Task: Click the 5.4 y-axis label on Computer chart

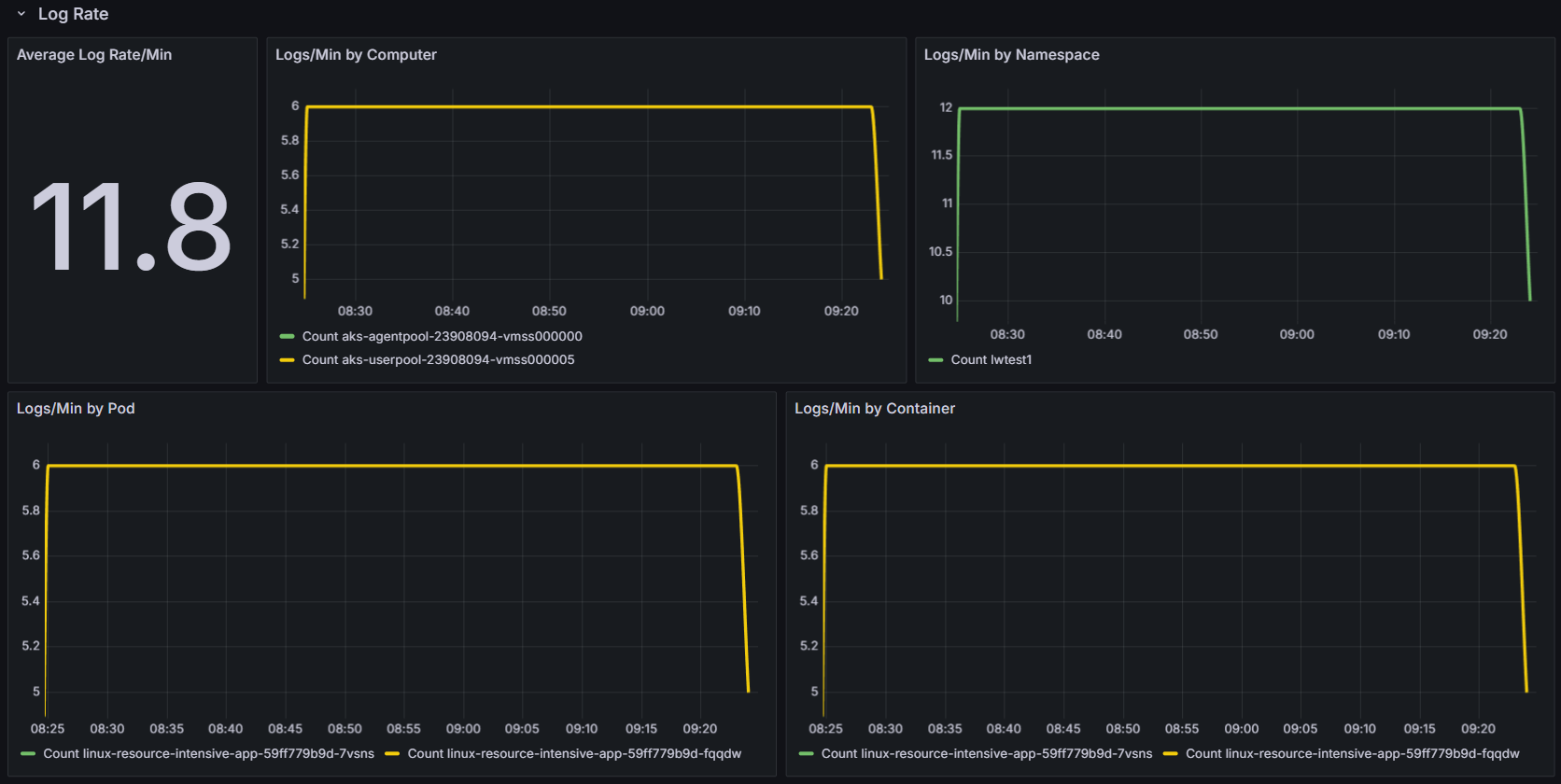Action: 289,209
